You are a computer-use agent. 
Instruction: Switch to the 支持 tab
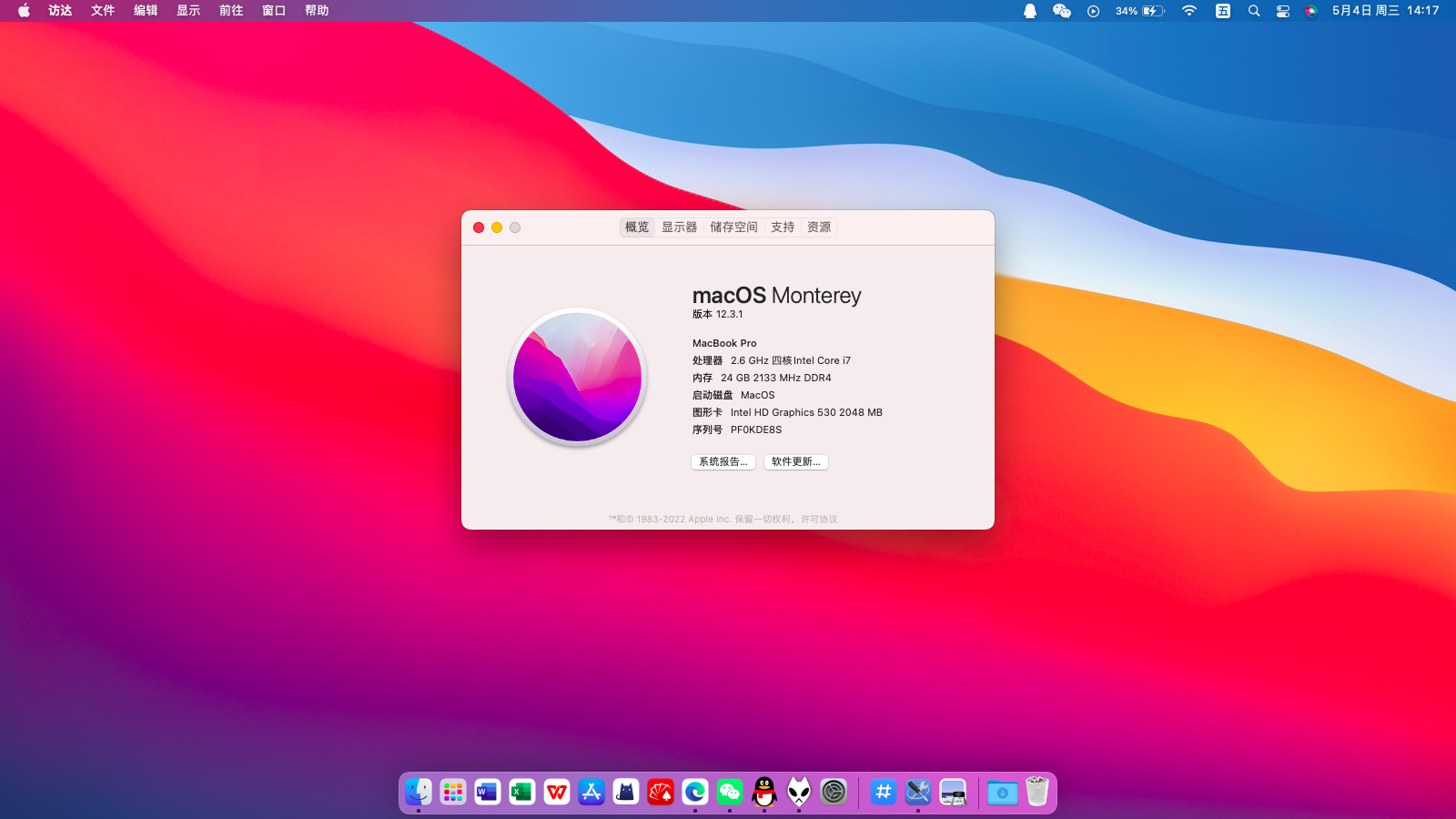coord(783,227)
